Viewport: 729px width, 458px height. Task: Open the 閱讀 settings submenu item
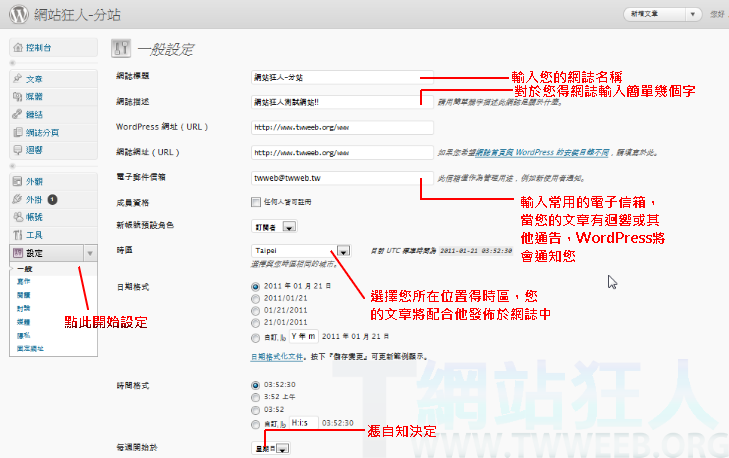coord(23,295)
